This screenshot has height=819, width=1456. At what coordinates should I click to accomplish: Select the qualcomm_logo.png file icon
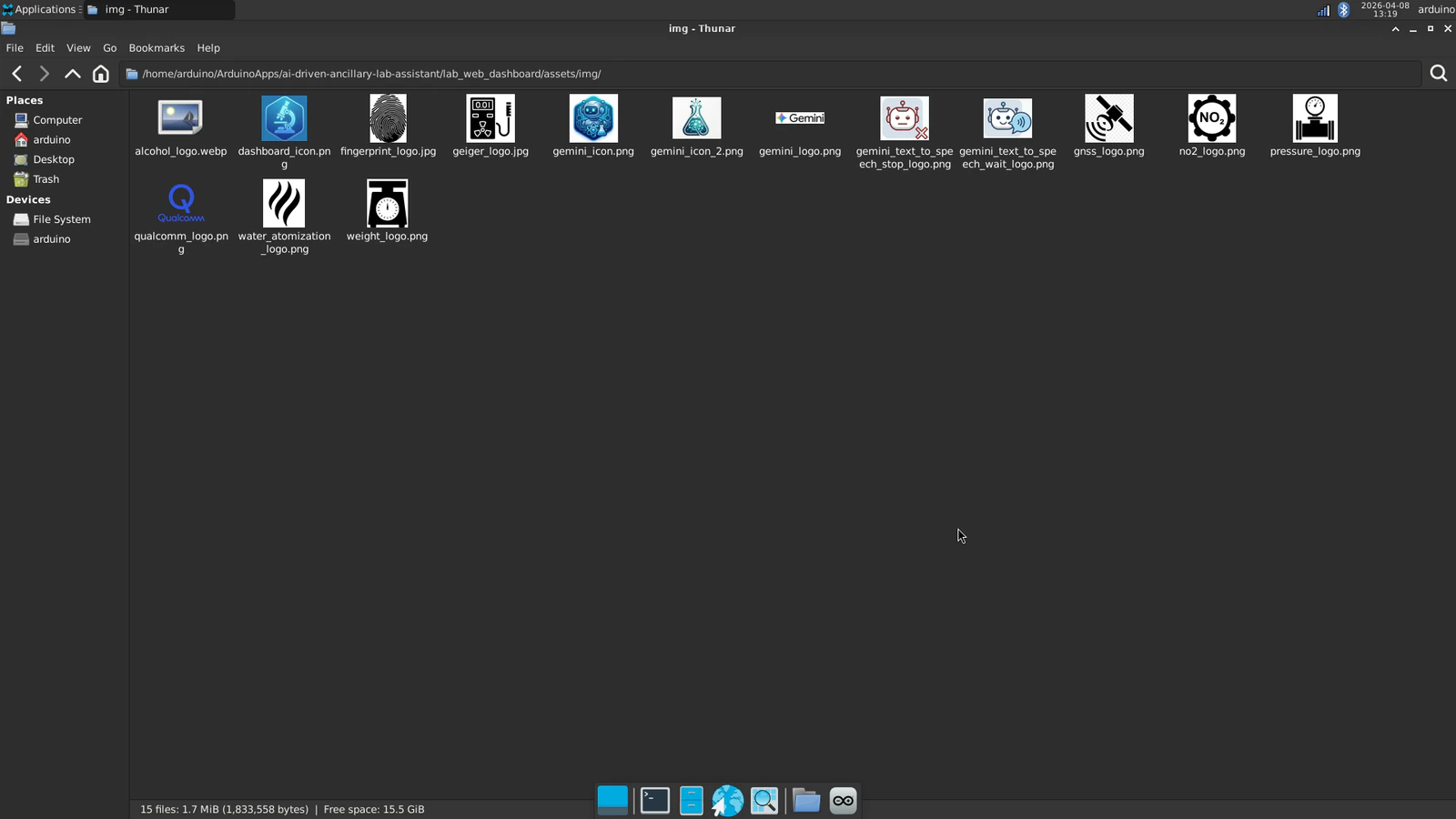181,203
